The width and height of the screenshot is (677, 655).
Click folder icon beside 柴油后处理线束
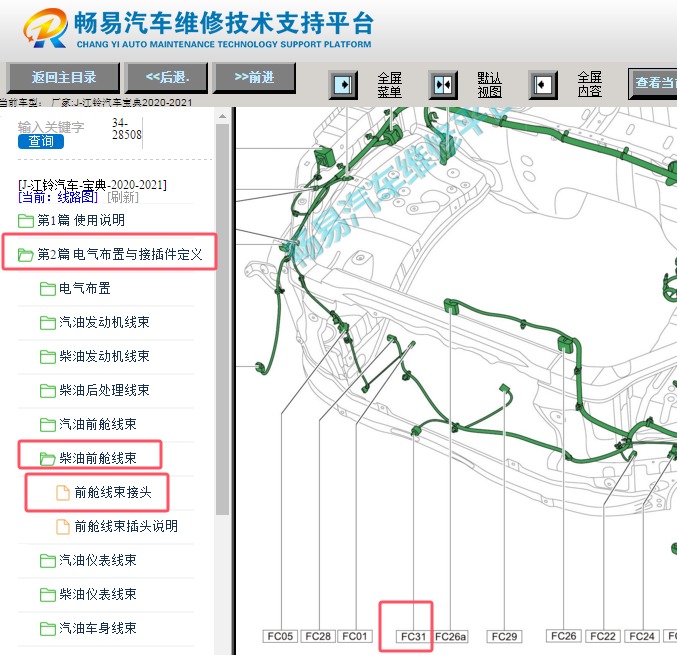pyautogui.click(x=47, y=391)
